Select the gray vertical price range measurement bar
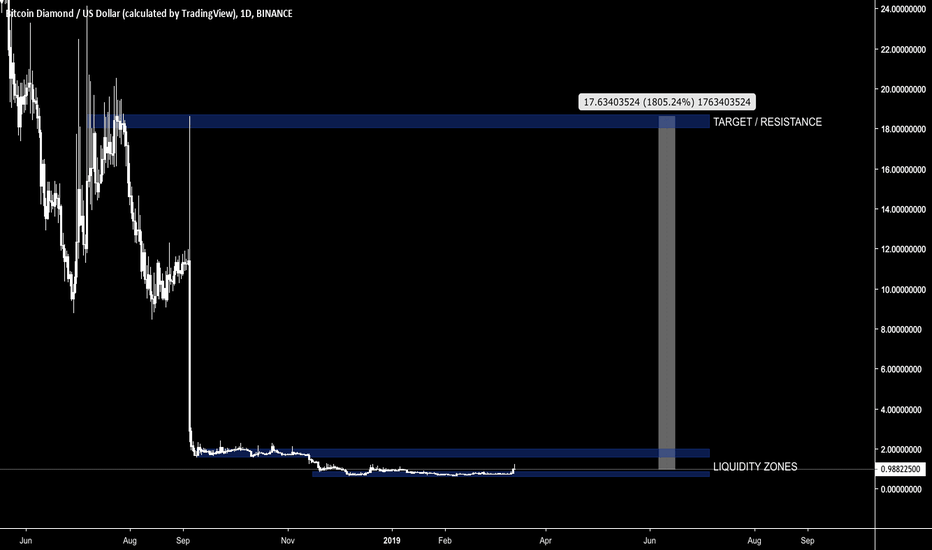 coord(666,292)
